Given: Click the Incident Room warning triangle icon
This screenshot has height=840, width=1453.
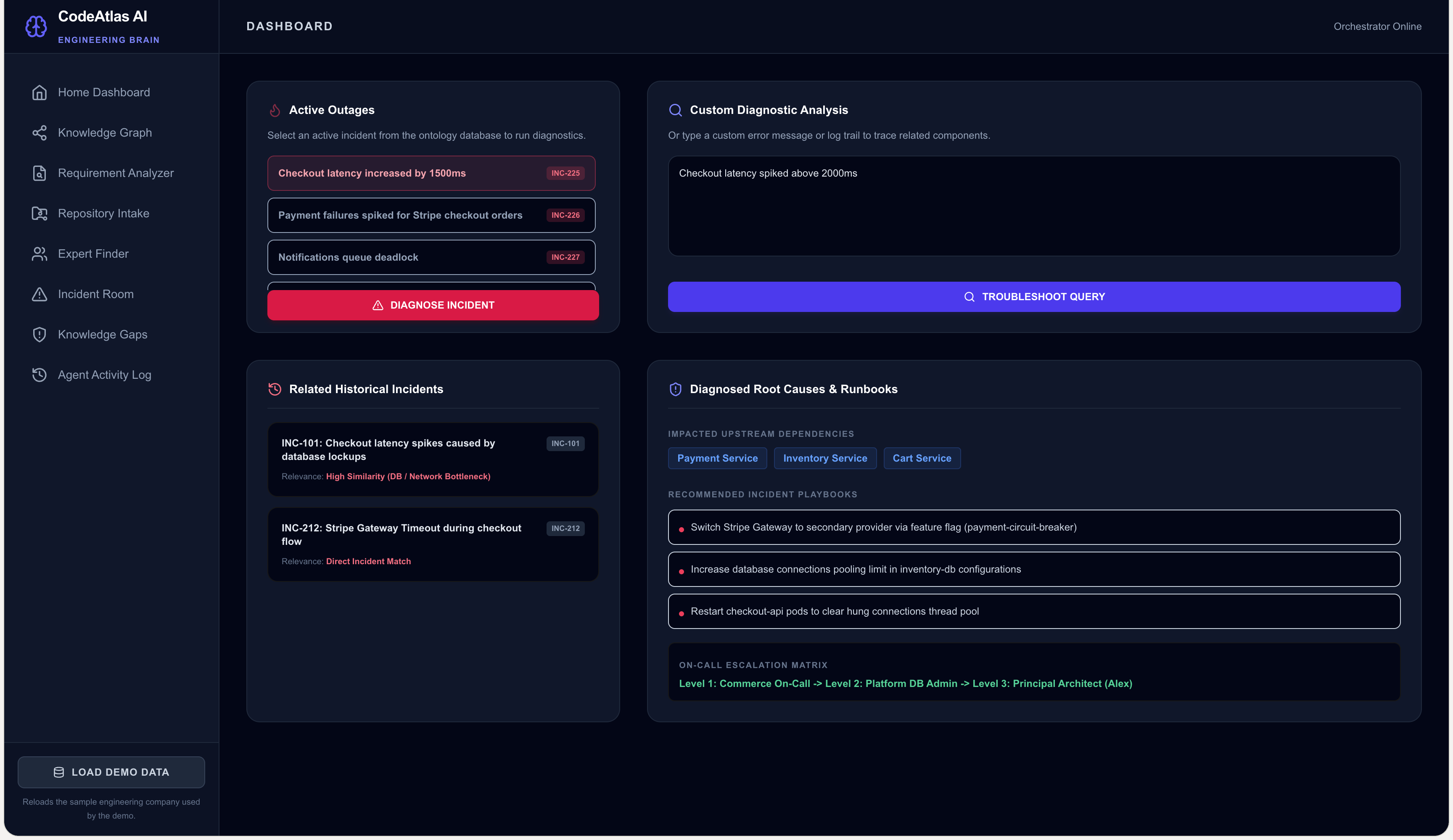Looking at the screenshot, I should 39,294.
